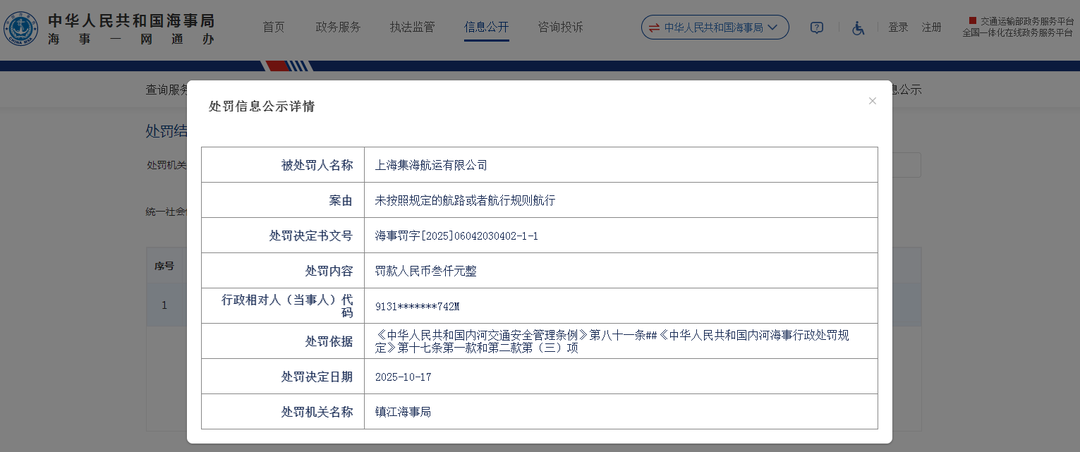Screen dimensions: 1080x452
Task: Click the China MSA logo emblem
Action: pos(21,29)
